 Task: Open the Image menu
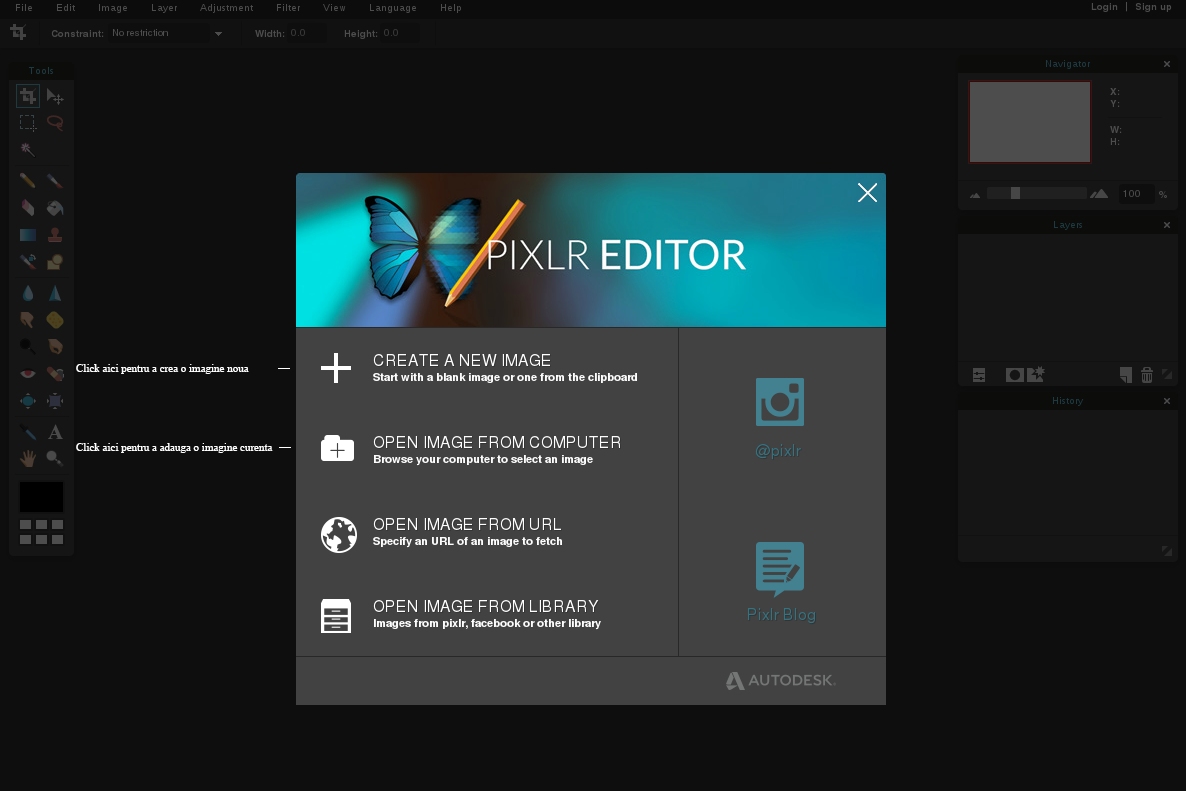point(113,8)
